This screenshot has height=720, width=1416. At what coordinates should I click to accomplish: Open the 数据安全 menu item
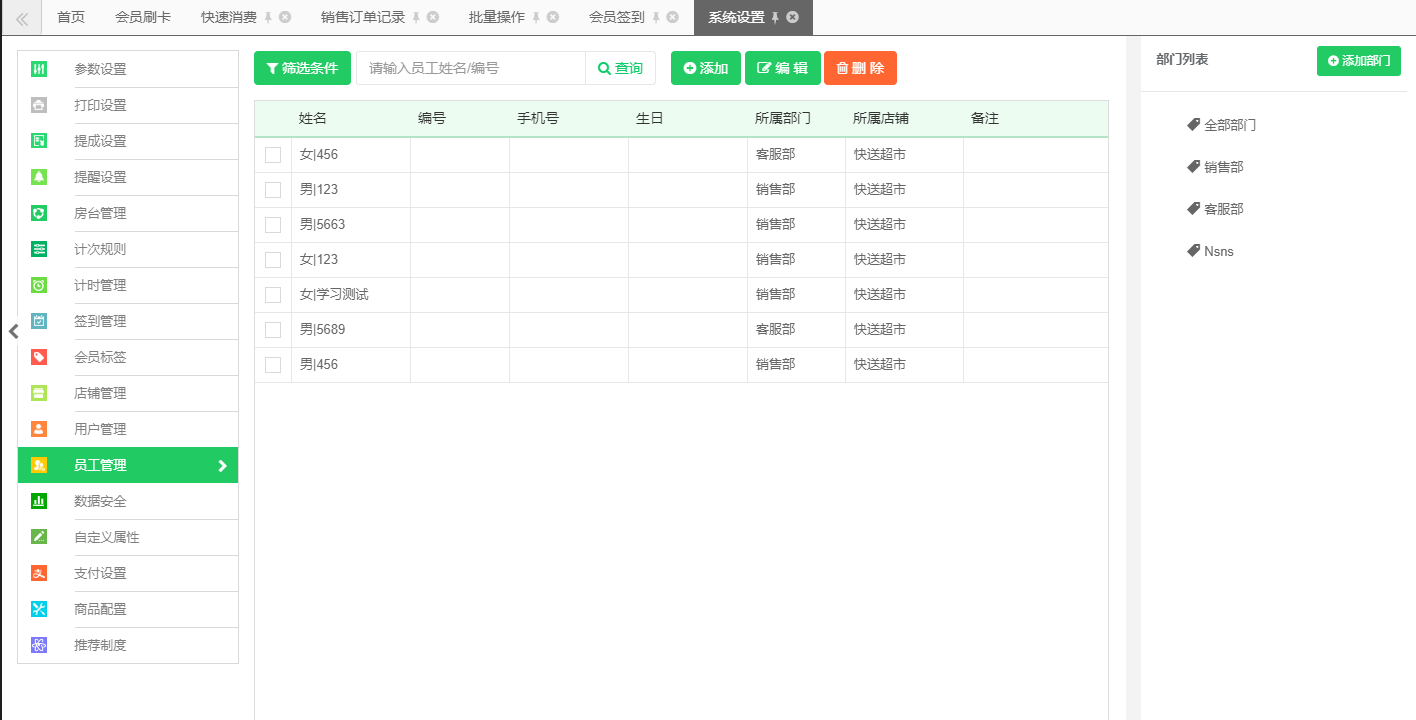[100, 501]
